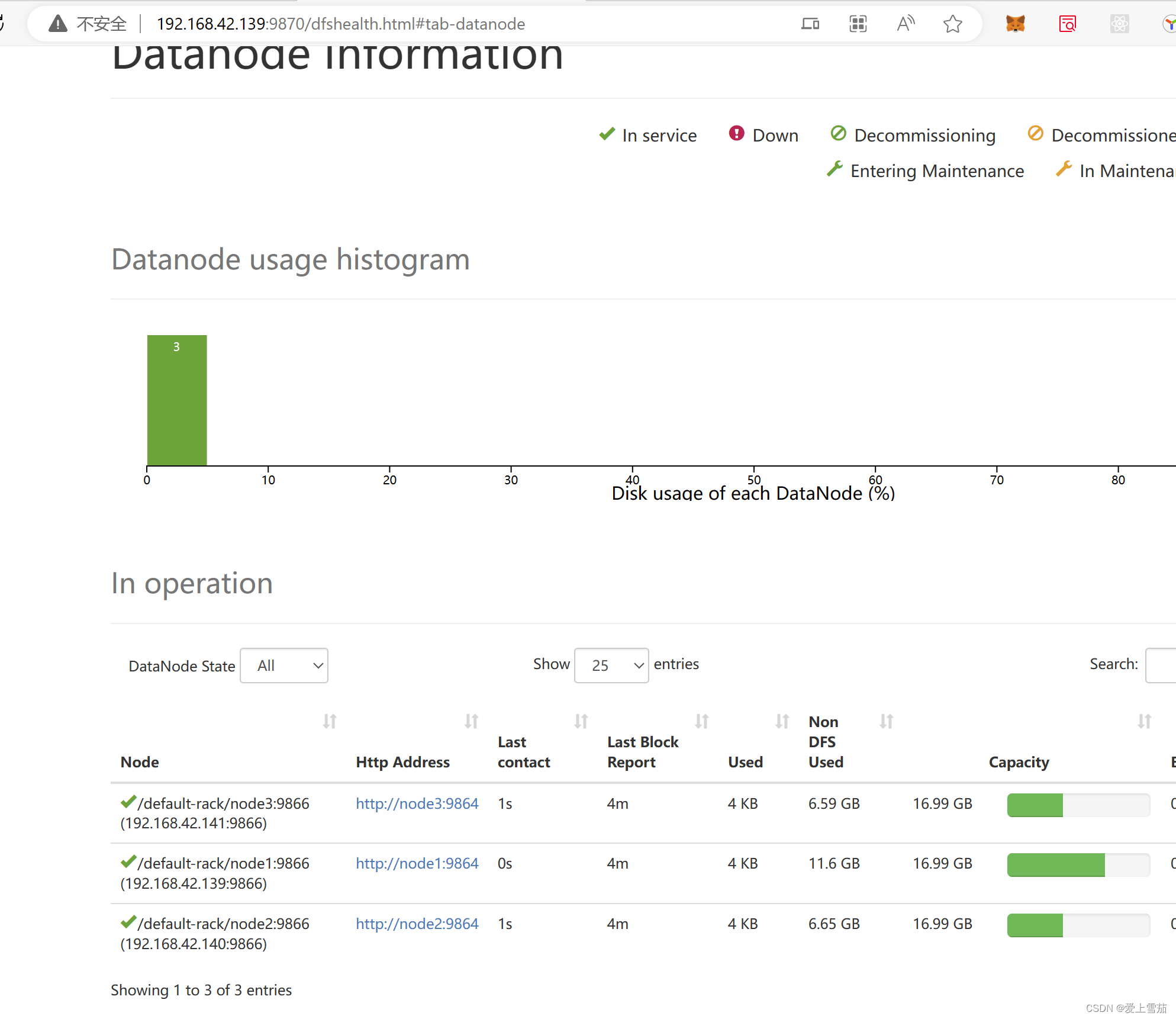Click the not-secure warning triangle icon

coord(57,24)
